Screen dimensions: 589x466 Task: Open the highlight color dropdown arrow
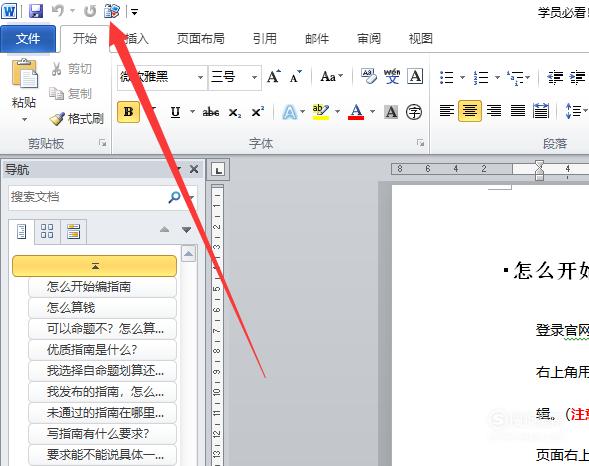point(337,112)
